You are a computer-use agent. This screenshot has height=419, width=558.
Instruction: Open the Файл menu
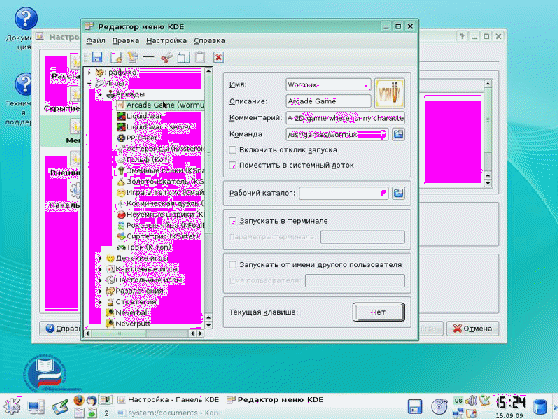click(x=96, y=41)
